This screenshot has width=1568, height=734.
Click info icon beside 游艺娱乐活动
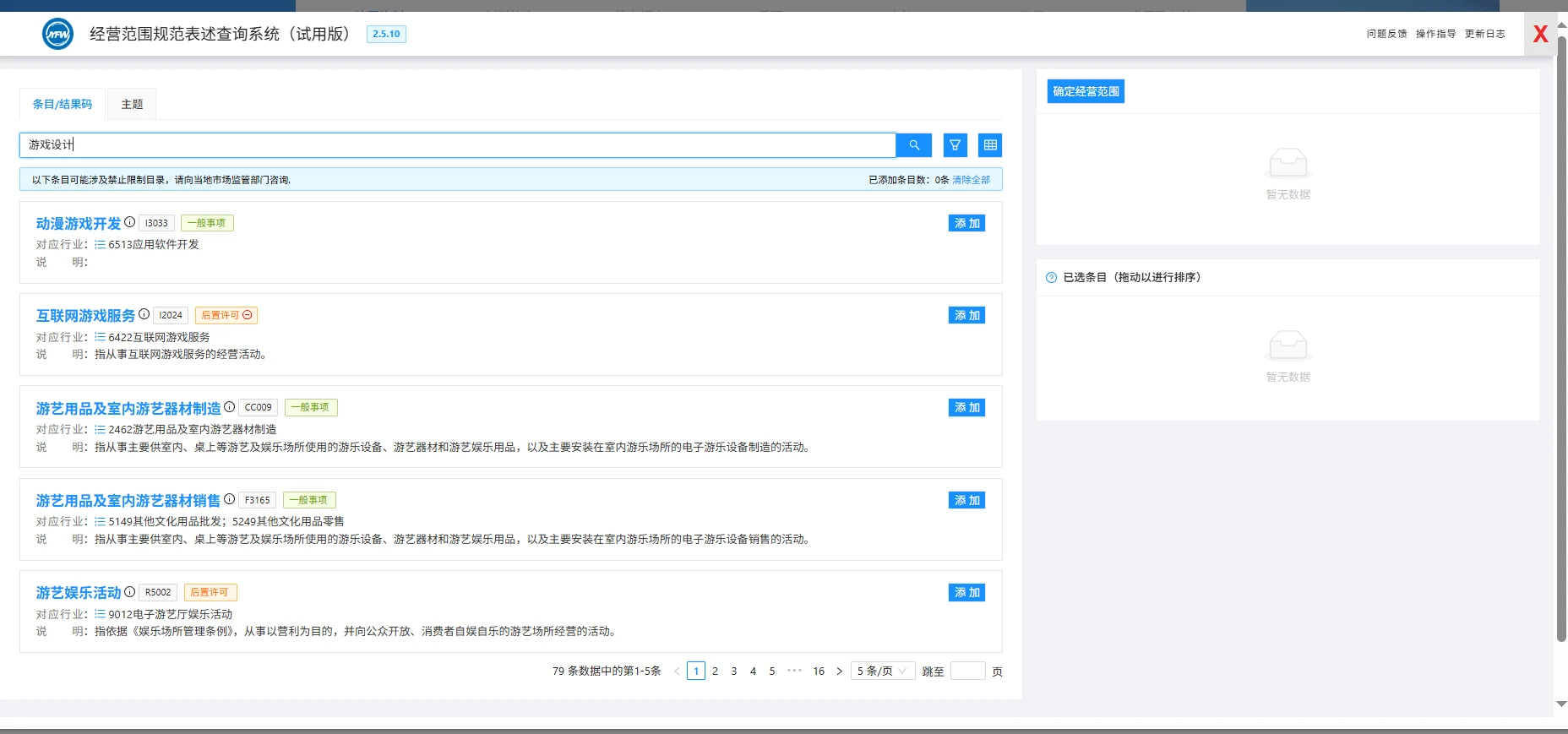point(130,592)
